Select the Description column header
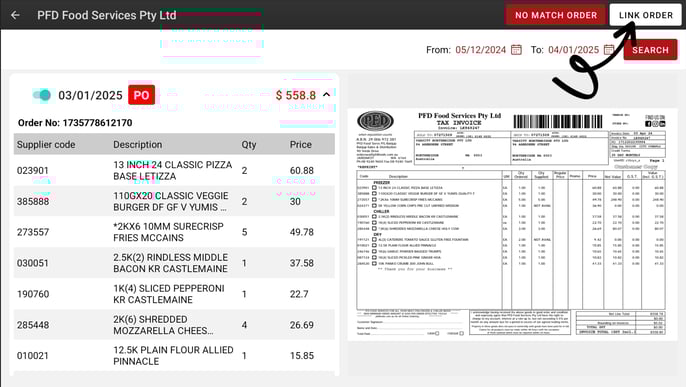This screenshot has width=686, height=387. click(x=137, y=144)
